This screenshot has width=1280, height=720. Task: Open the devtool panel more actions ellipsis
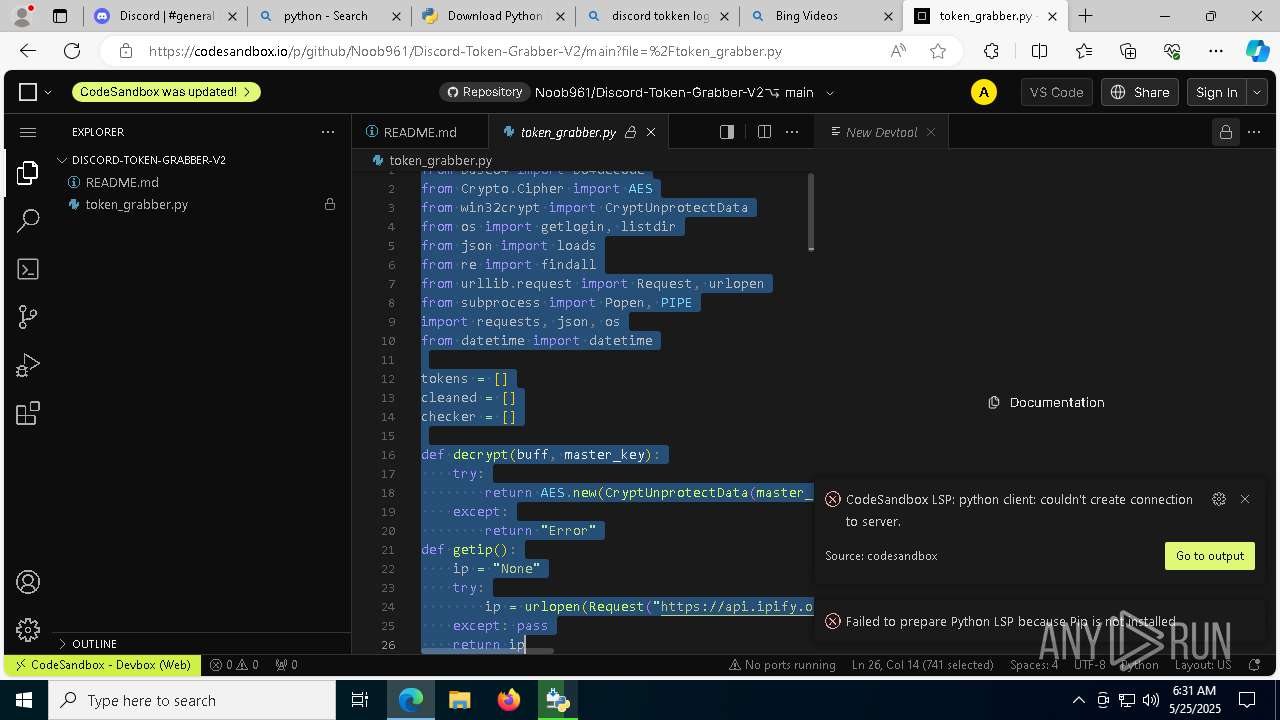coord(1254,132)
